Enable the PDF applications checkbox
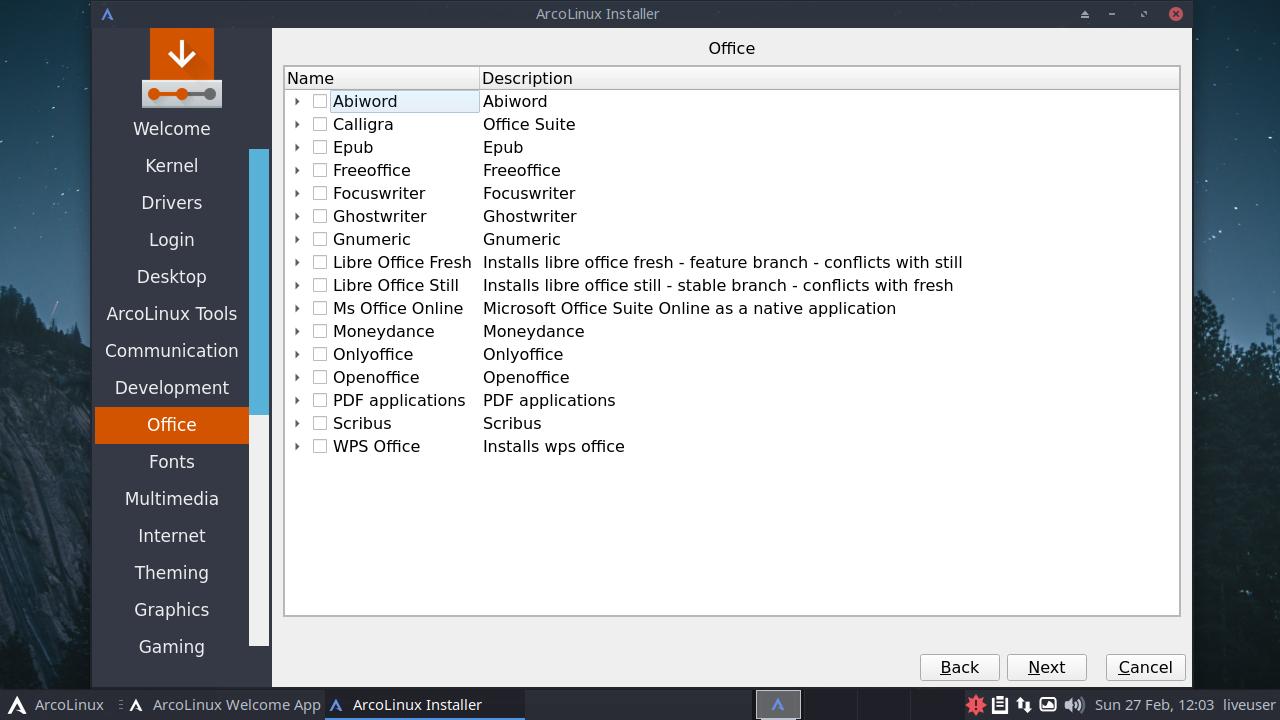The width and height of the screenshot is (1280, 720). (x=320, y=400)
